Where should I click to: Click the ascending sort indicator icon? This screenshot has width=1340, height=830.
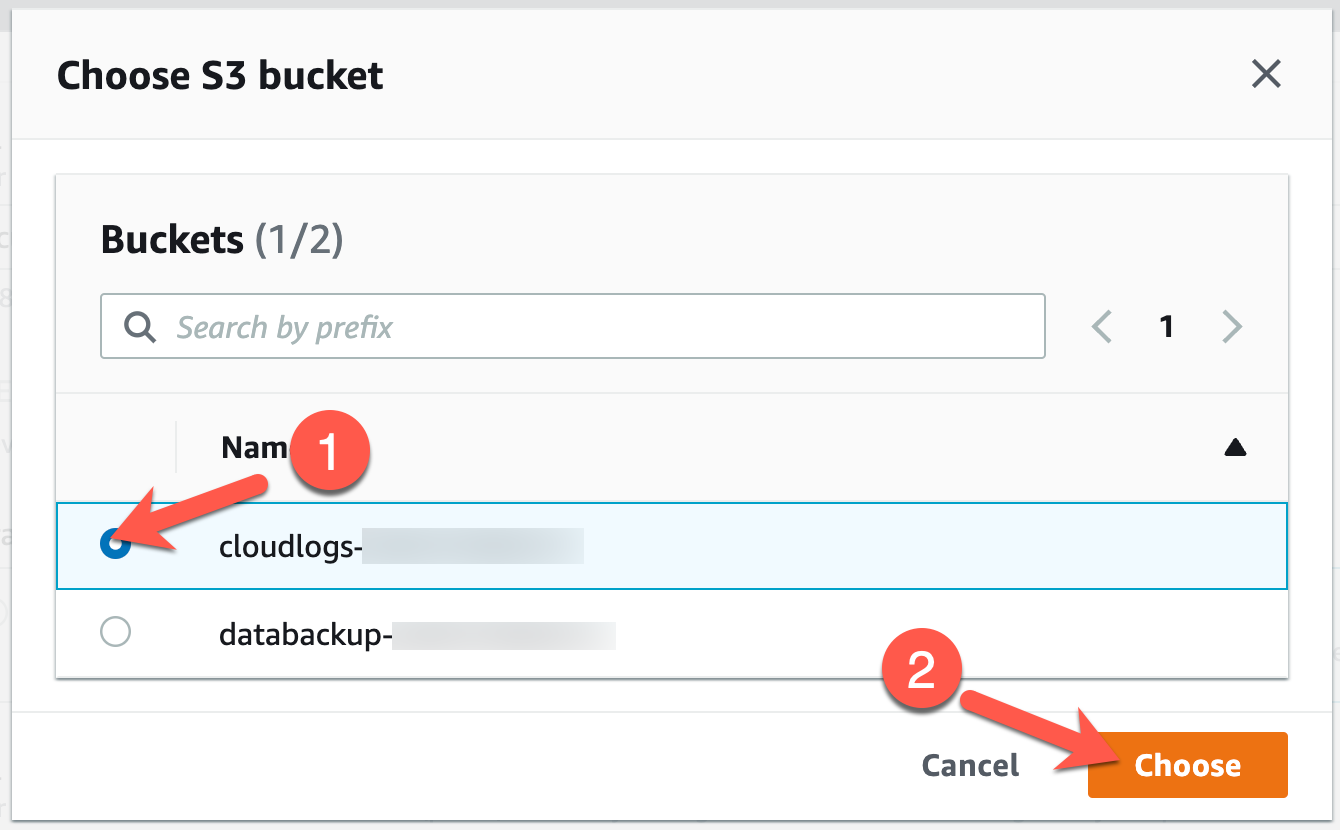click(1236, 447)
